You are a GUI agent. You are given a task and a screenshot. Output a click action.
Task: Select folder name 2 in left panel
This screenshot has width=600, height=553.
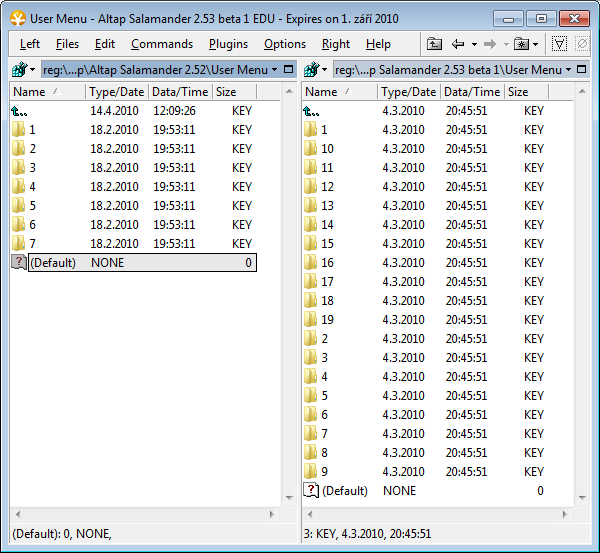click(33, 148)
